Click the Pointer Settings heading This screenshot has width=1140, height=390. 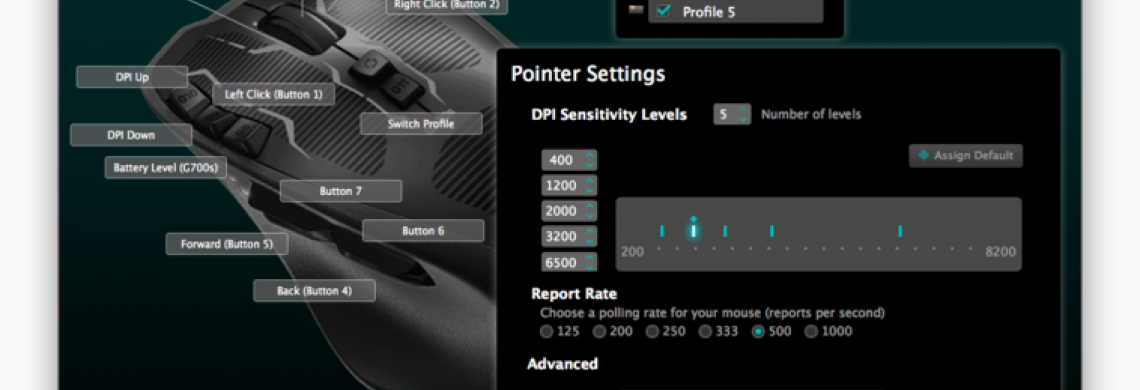coord(587,74)
